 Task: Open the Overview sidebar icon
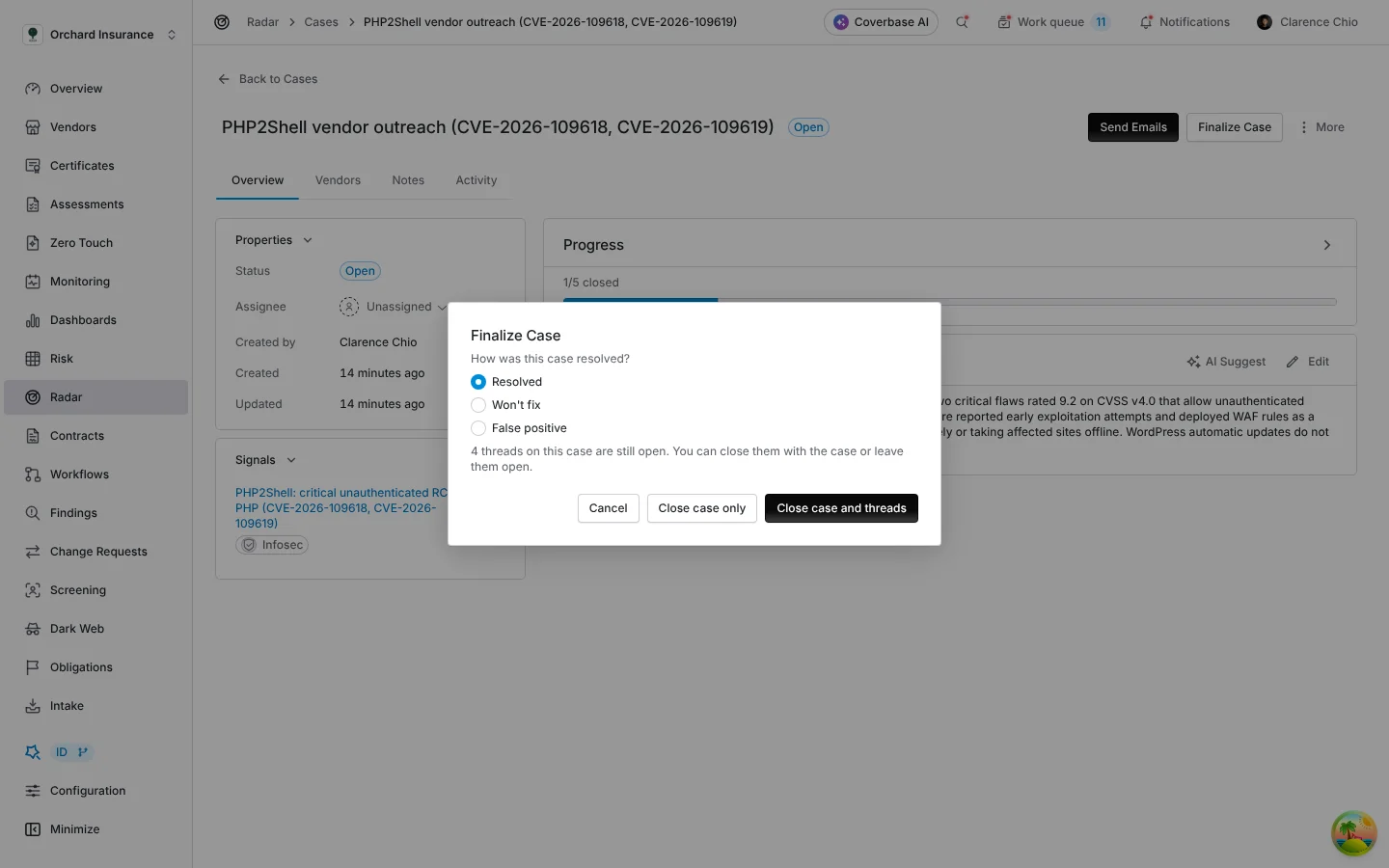[x=33, y=89]
